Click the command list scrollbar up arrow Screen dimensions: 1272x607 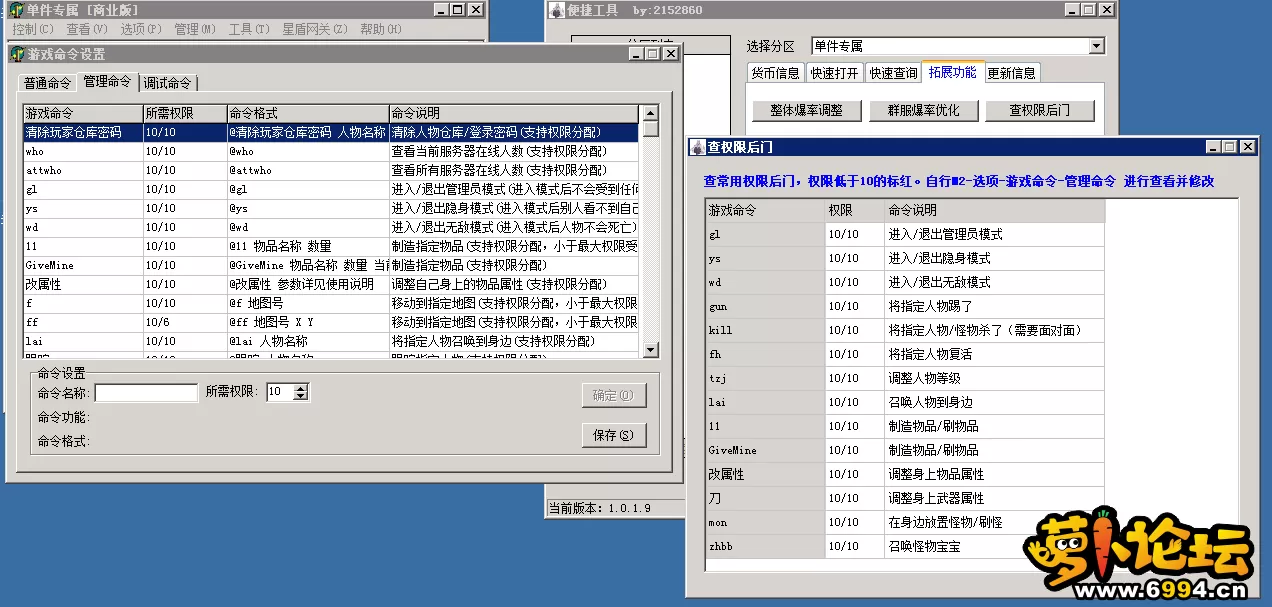point(650,113)
